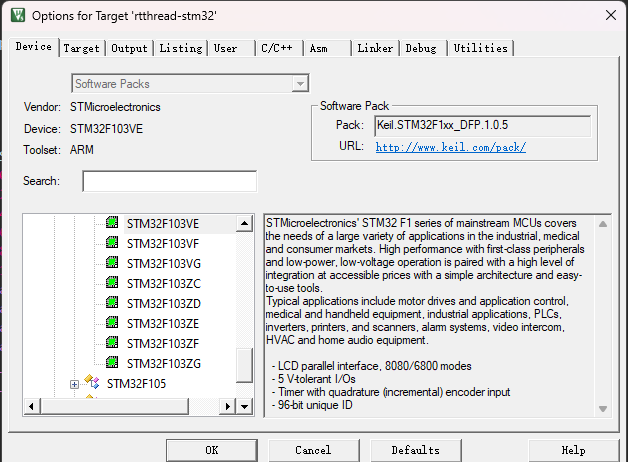The width and height of the screenshot is (628, 462).
Task: Click device list scroll right arrow
Action: pos(227,407)
